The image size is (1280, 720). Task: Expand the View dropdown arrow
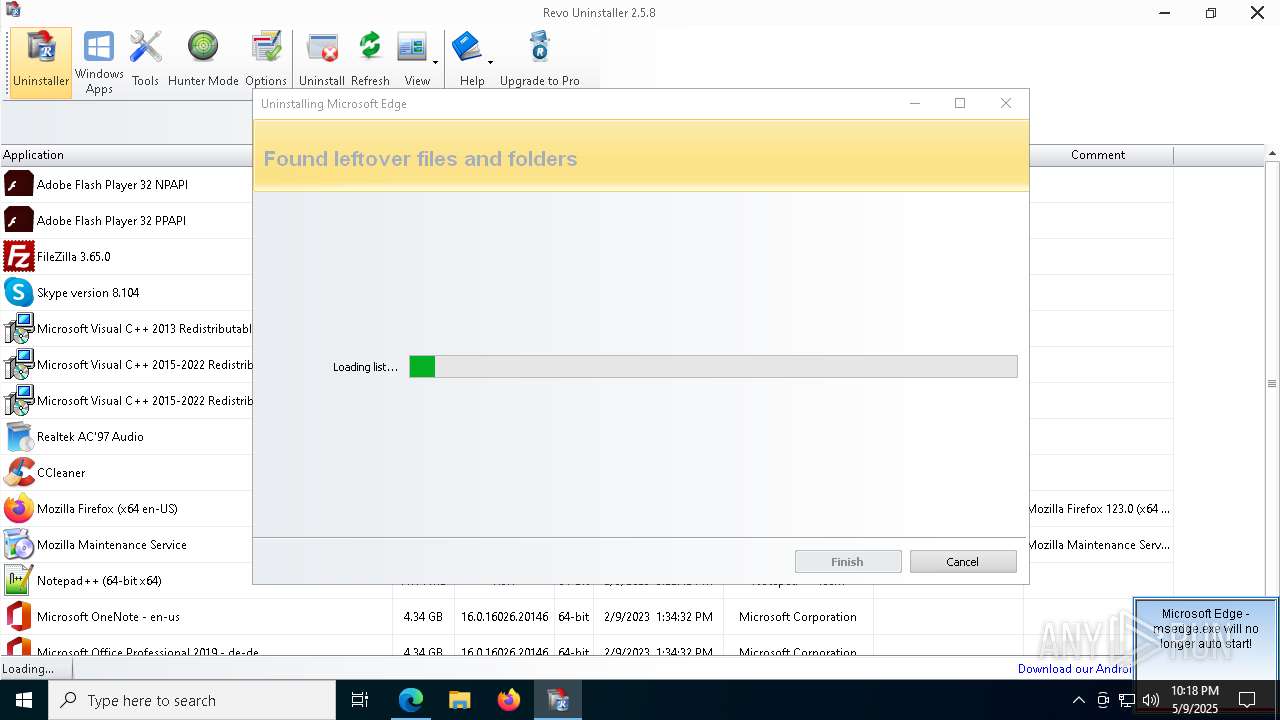coord(435,62)
